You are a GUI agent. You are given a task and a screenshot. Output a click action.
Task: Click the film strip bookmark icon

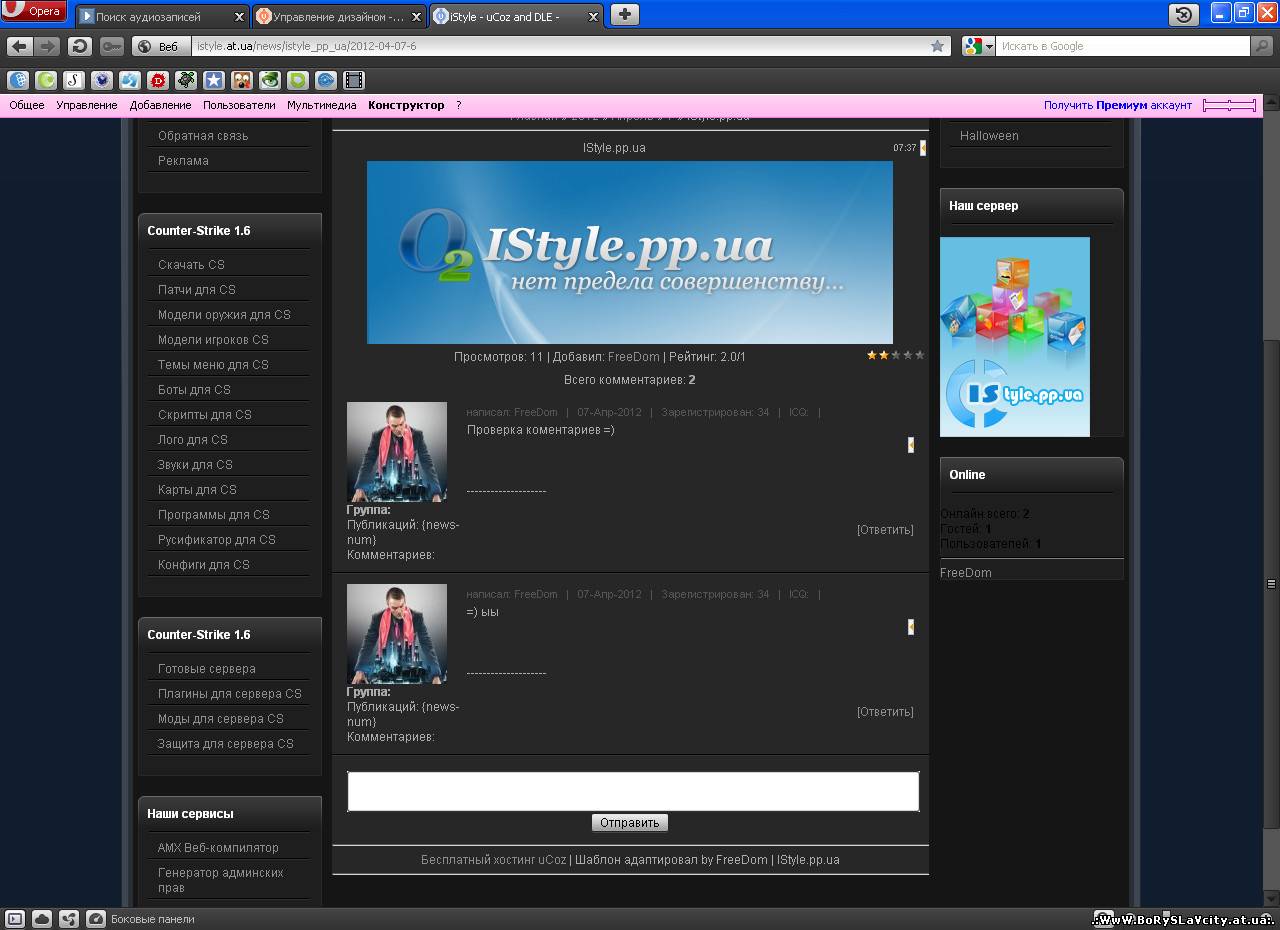coord(354,80)
